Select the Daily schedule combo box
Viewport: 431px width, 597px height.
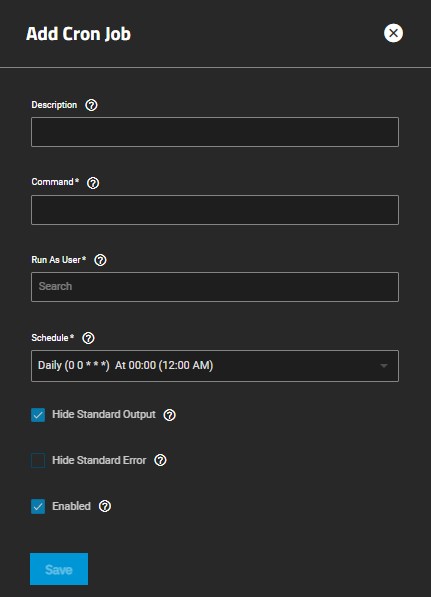[x=215, y=366]
